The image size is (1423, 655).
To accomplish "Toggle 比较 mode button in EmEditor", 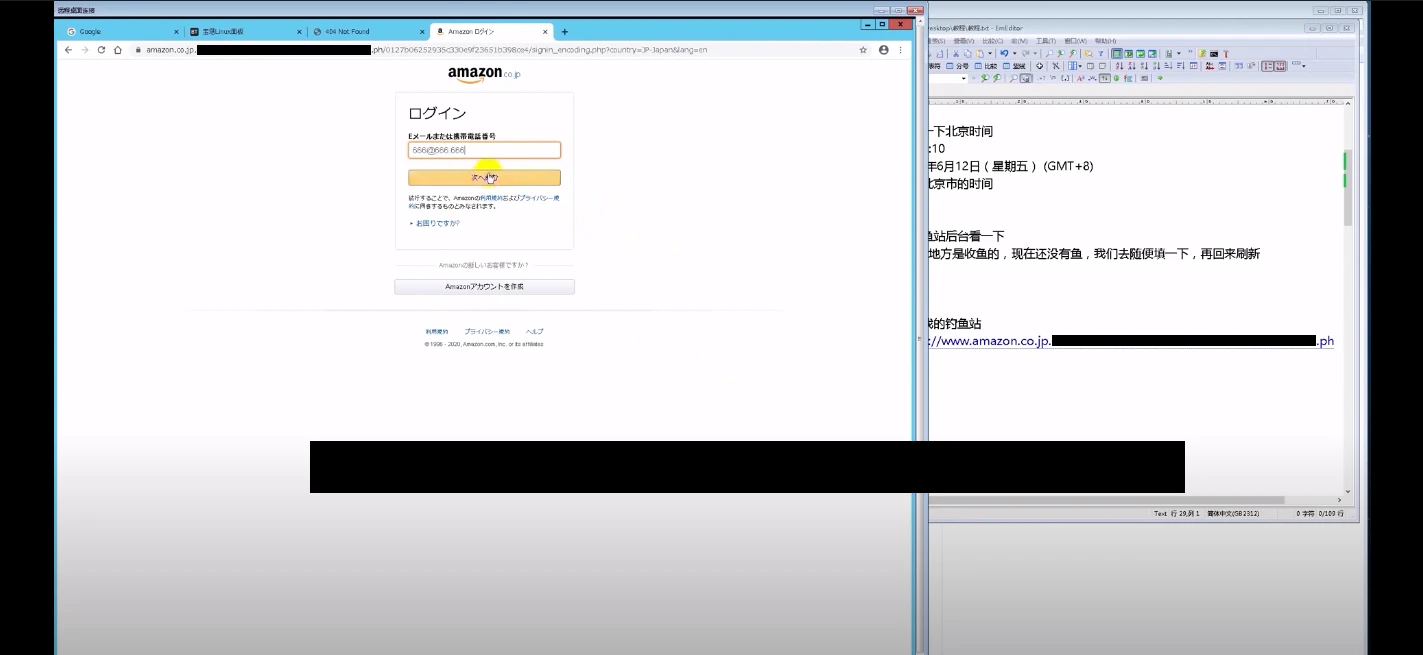I will (x=987, y=66).
